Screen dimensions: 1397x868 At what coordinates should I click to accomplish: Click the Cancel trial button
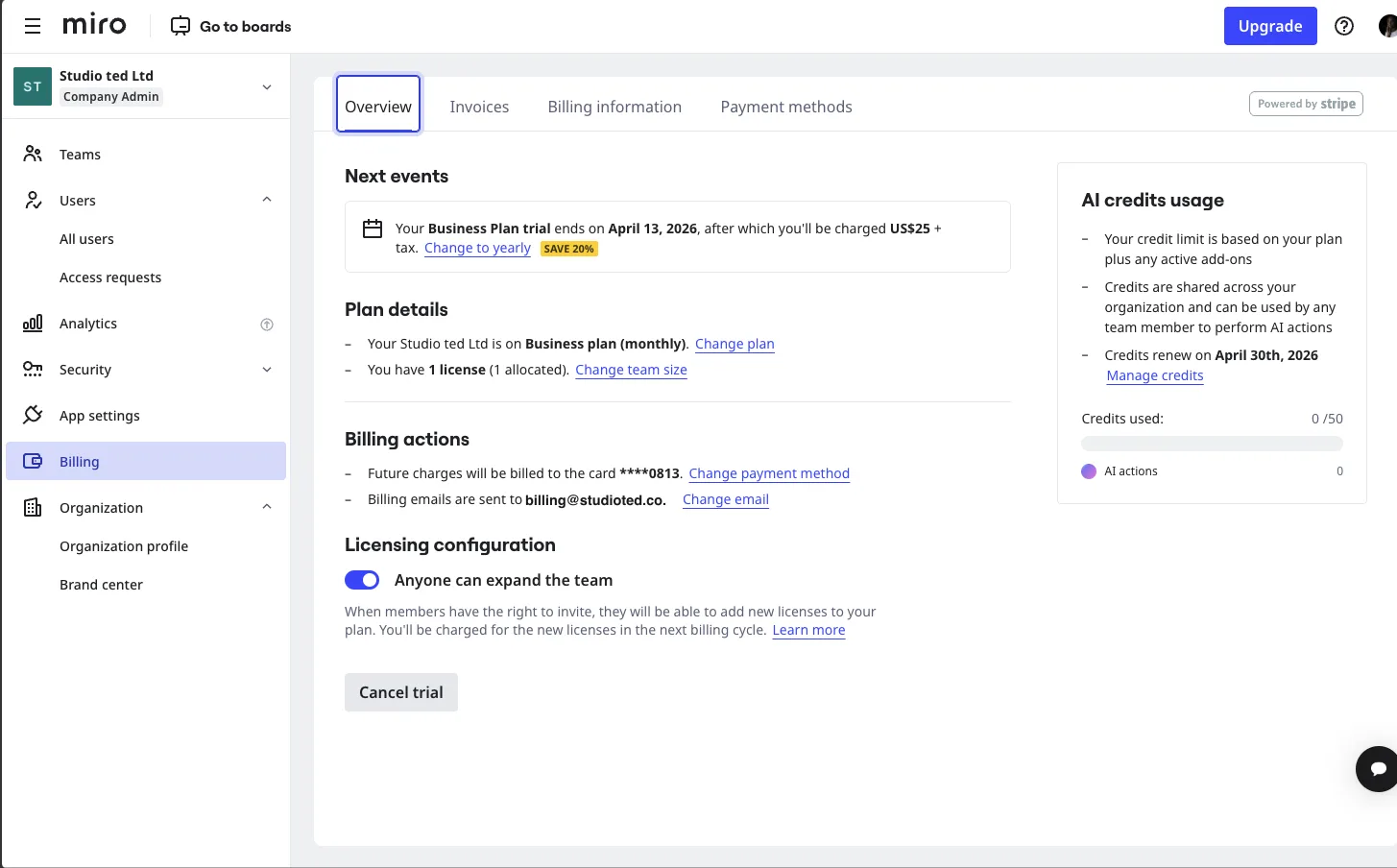(401, 692)
